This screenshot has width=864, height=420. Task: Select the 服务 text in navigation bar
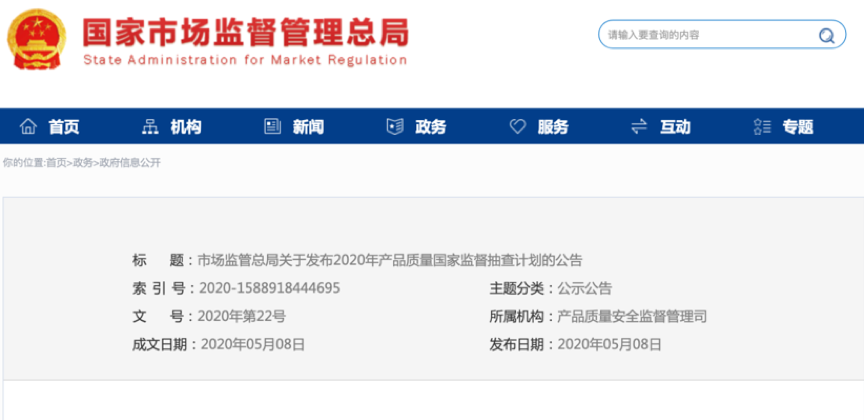tap(552, 127)
